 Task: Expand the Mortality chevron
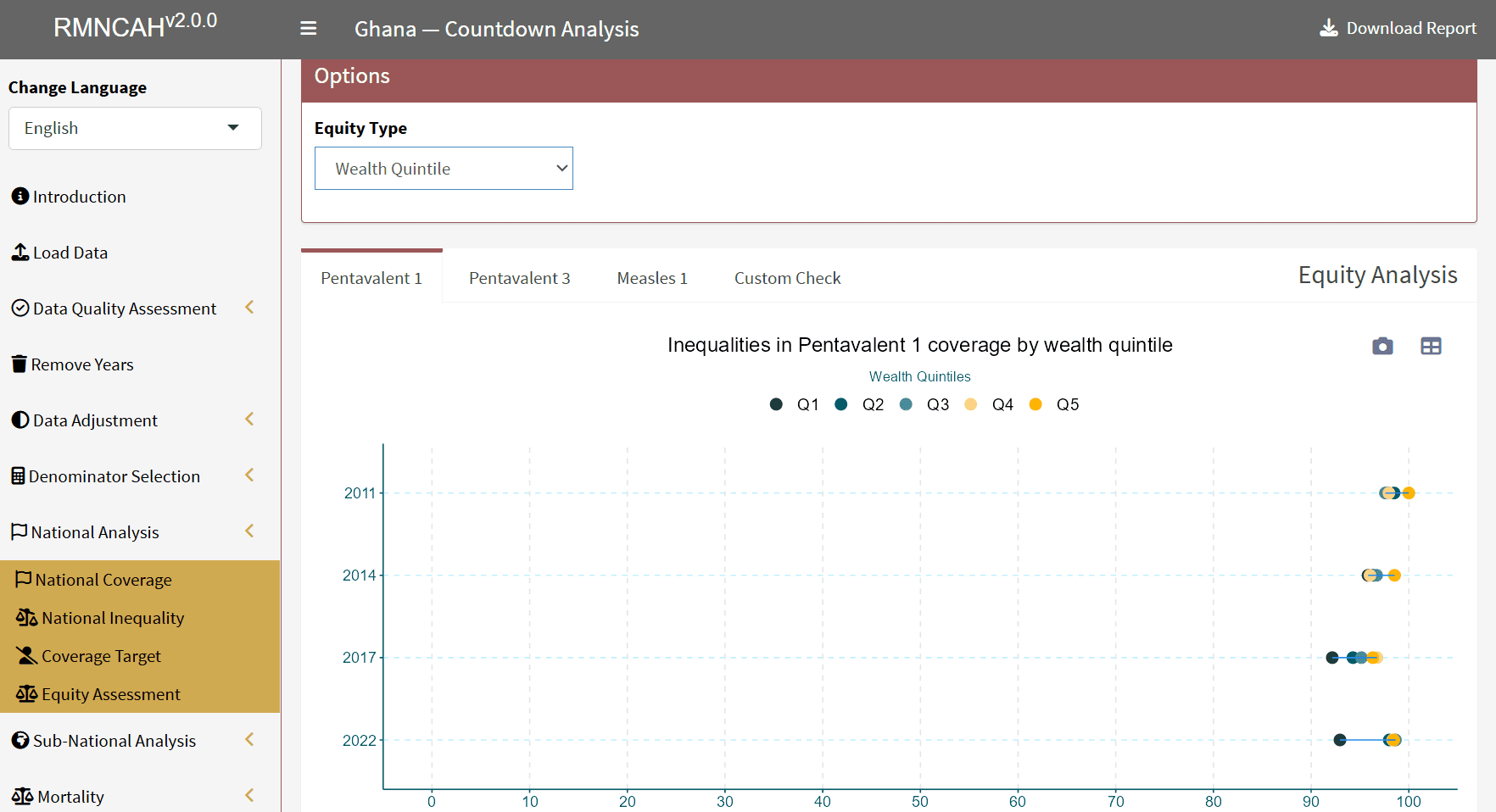[250, 795]
